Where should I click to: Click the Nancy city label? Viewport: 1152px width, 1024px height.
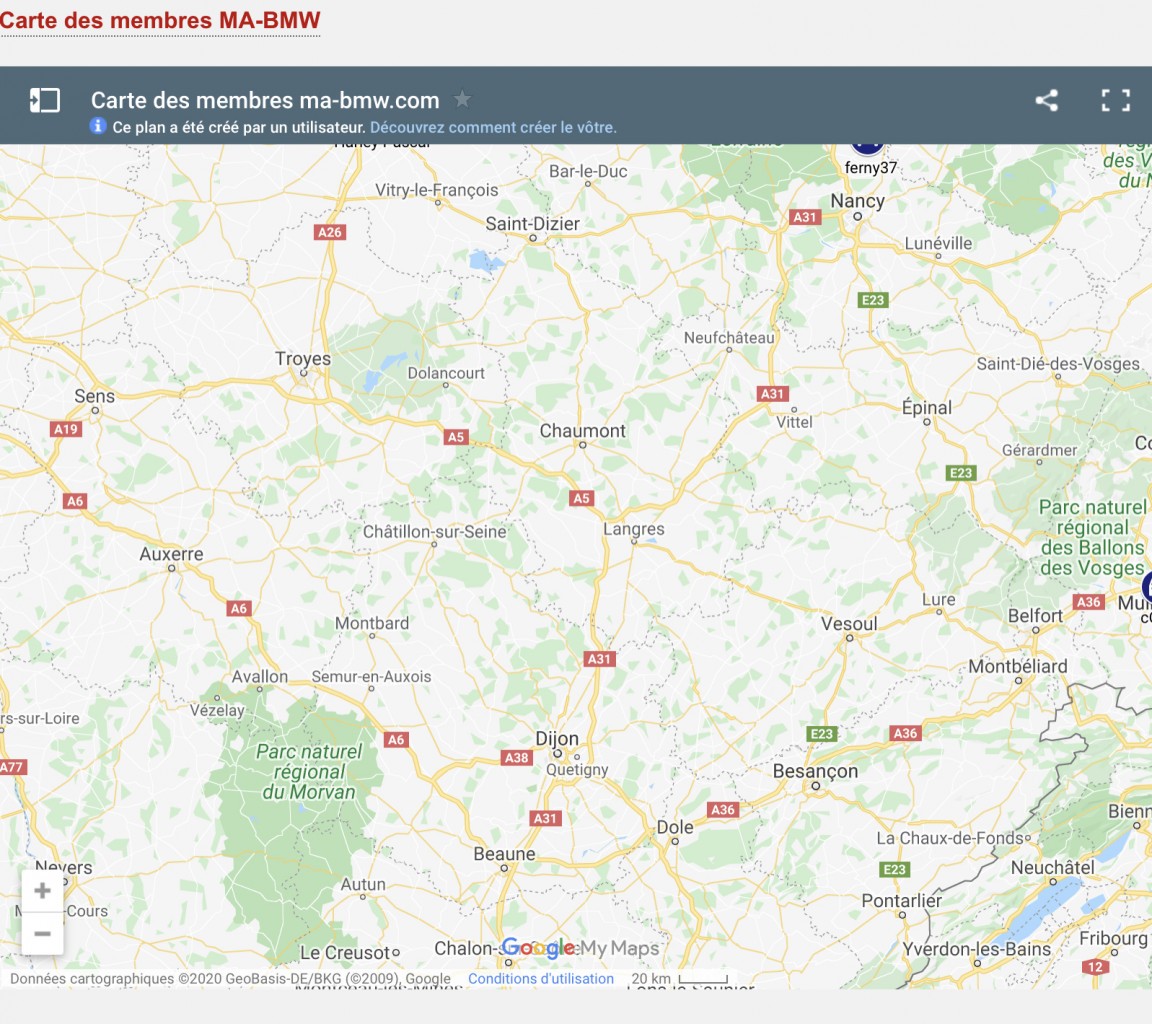pyautogui.click(x=857, y=201)
